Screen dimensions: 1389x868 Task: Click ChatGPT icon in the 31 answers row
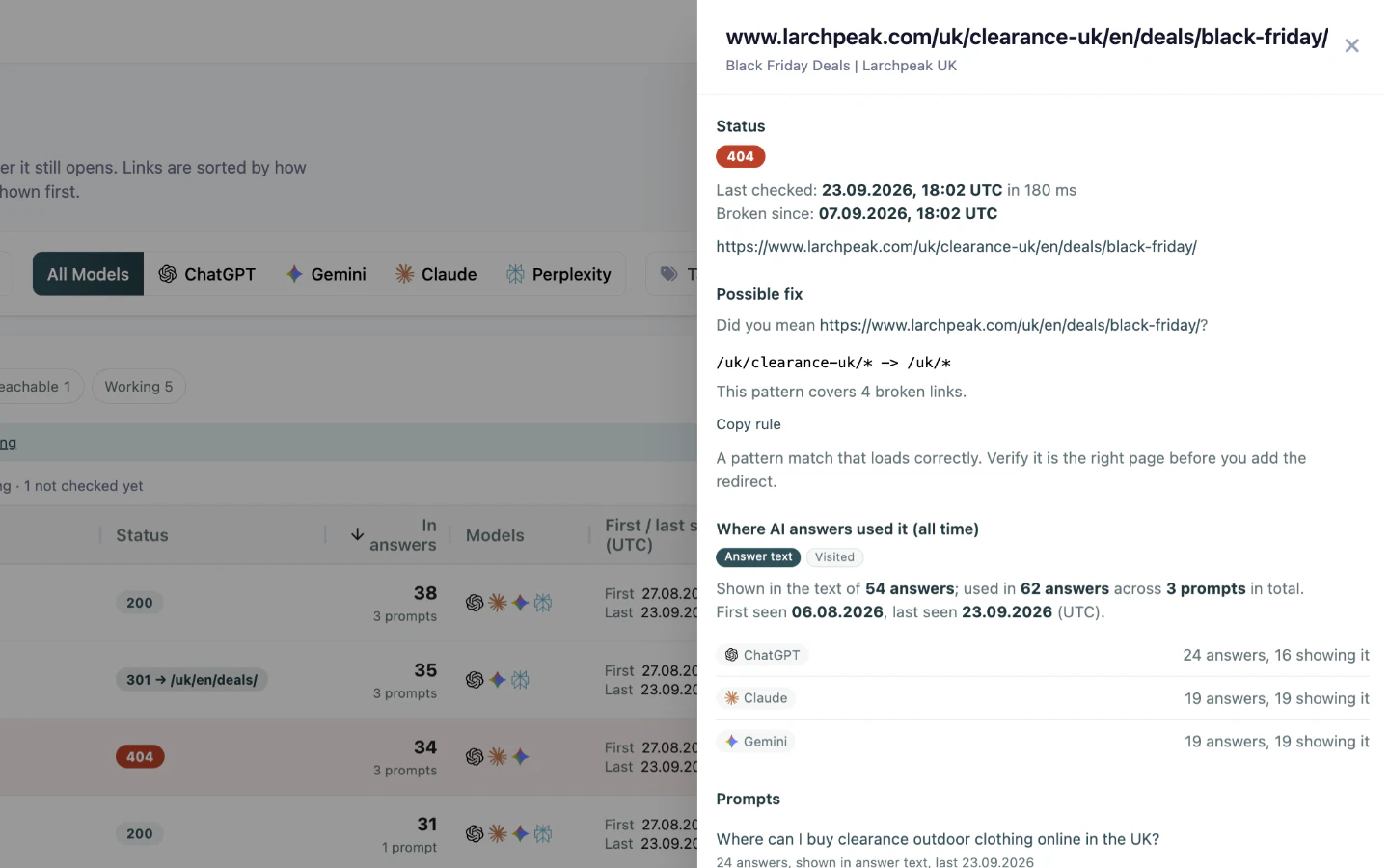[475, 834]
